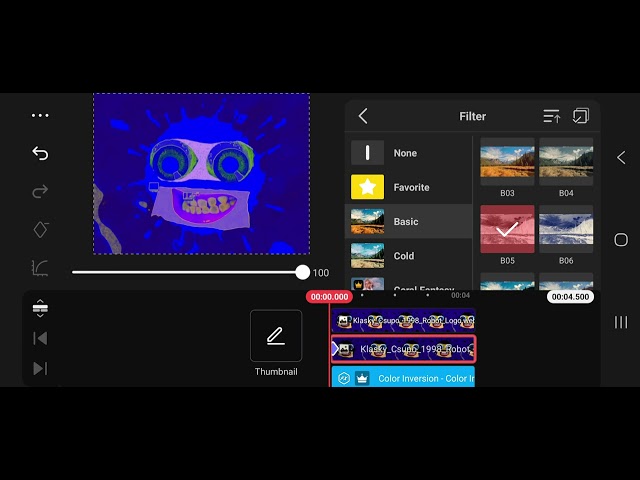
Task: Jump to next clip end
Action: (x=40, y=368)
